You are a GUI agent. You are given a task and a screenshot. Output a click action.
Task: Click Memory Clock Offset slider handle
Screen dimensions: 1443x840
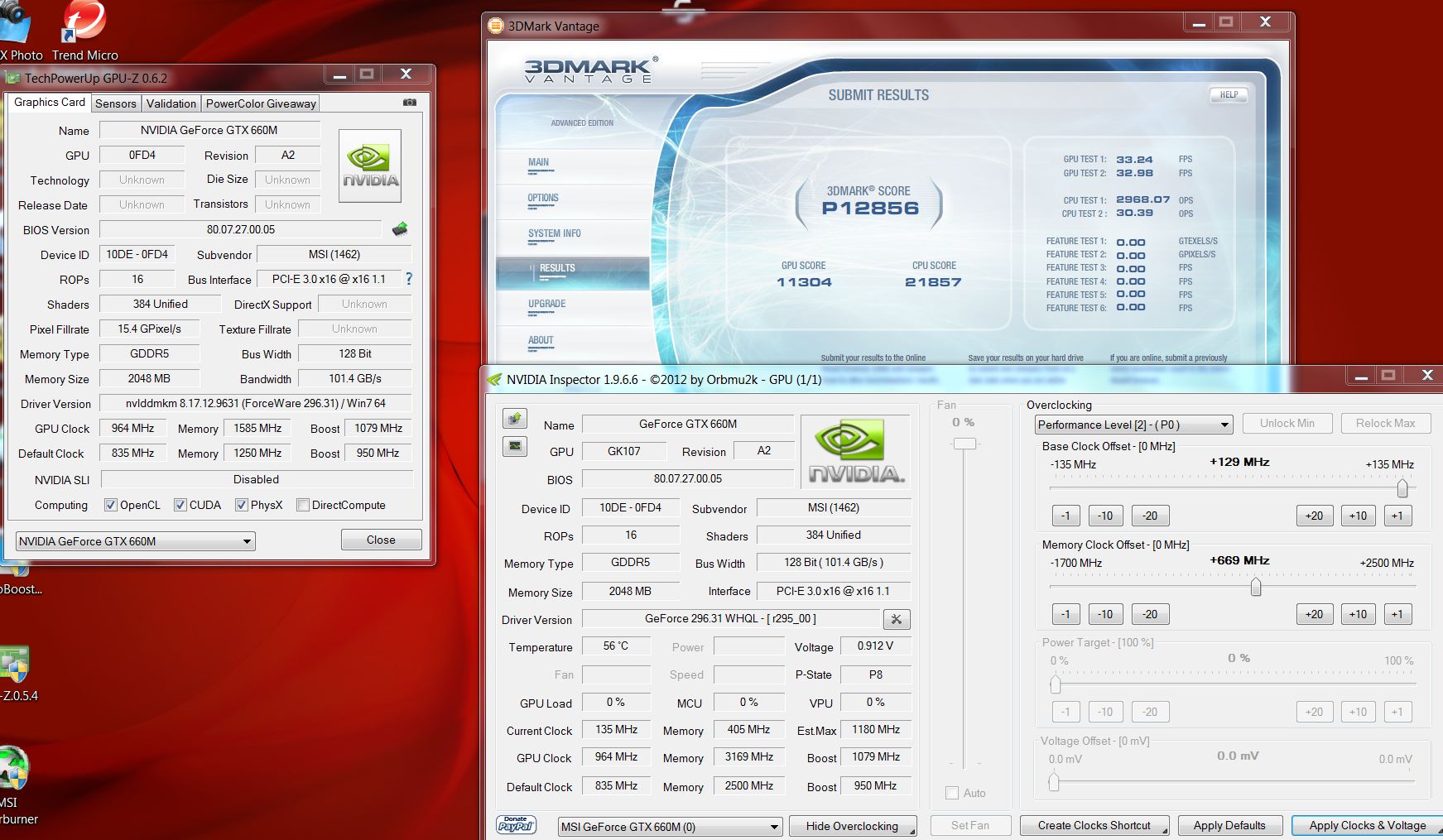coord(1256,587)
